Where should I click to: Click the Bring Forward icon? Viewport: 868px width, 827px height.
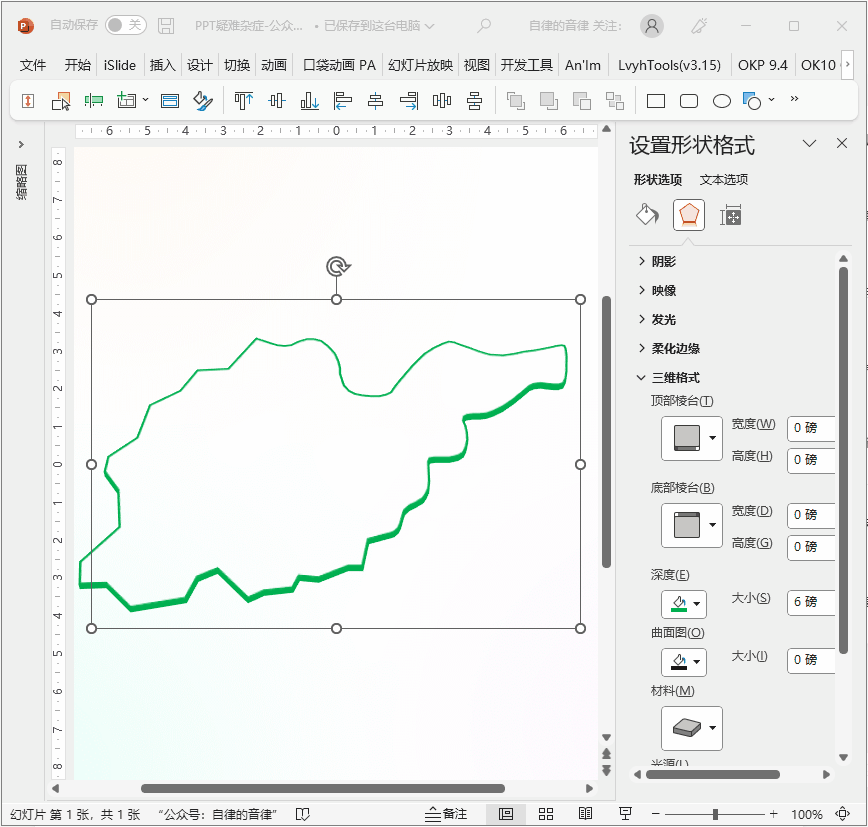click(x=515, y=101)
